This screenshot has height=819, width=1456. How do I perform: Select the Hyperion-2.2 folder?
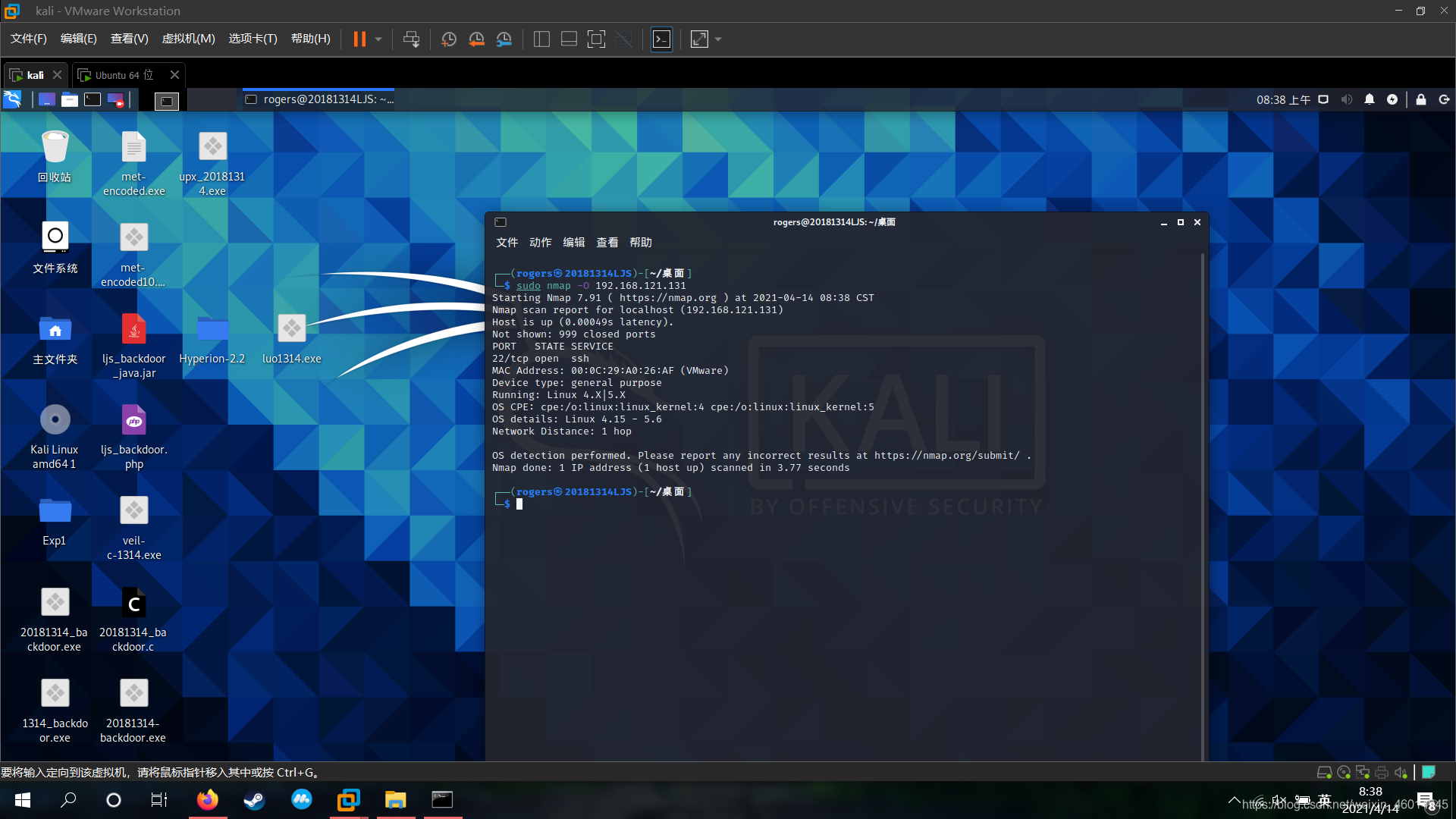click(x=212, y=338)
